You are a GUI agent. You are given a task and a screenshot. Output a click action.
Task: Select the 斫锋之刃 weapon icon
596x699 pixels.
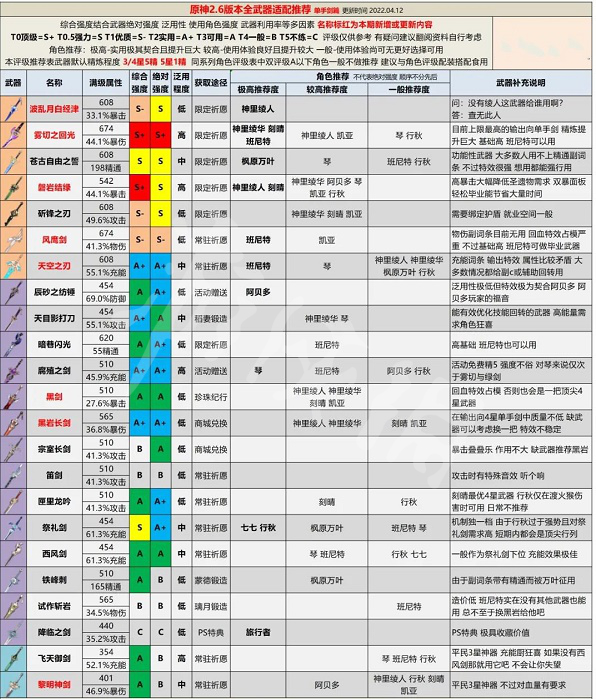tap(13, 214)
